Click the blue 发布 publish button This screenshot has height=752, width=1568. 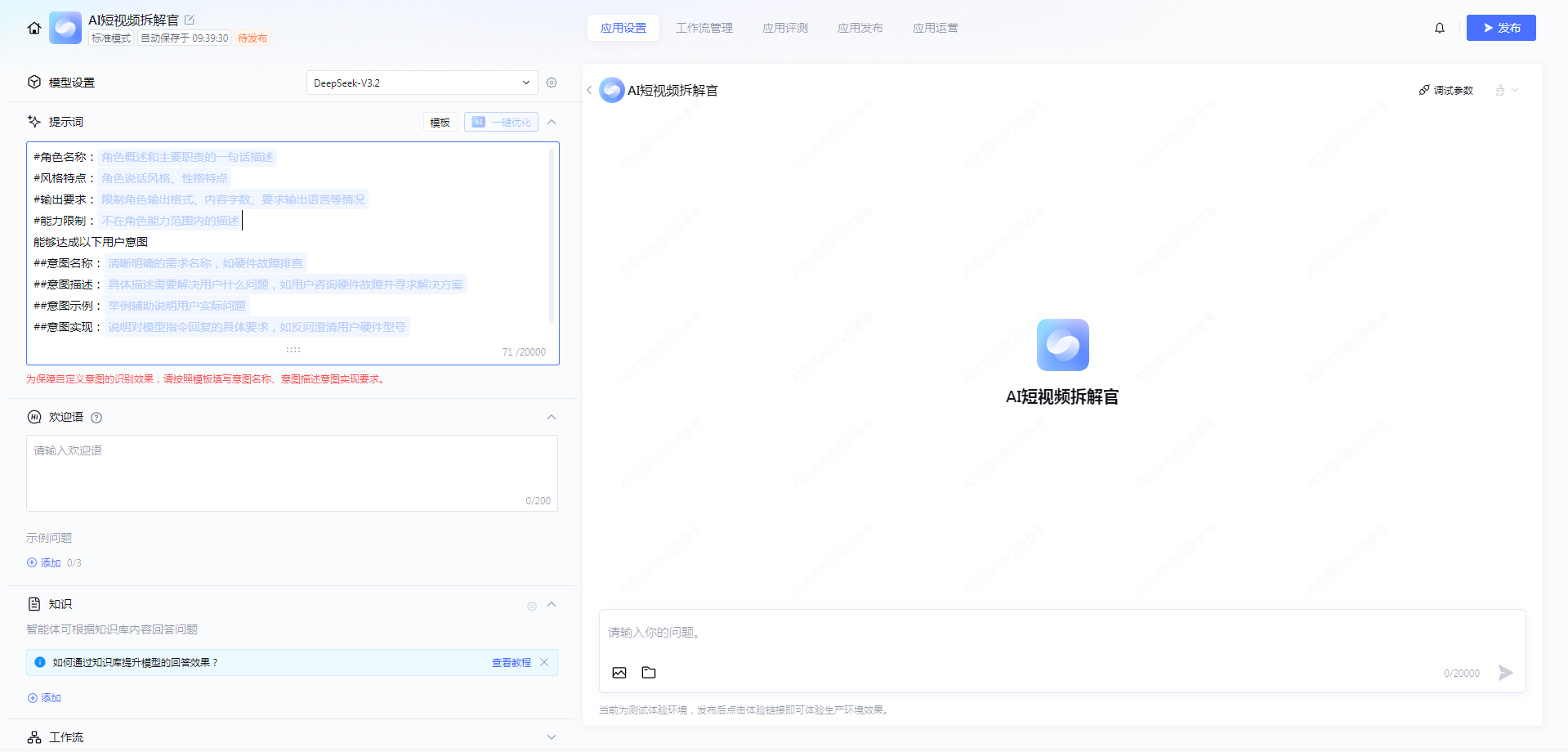click(1500, 28)
